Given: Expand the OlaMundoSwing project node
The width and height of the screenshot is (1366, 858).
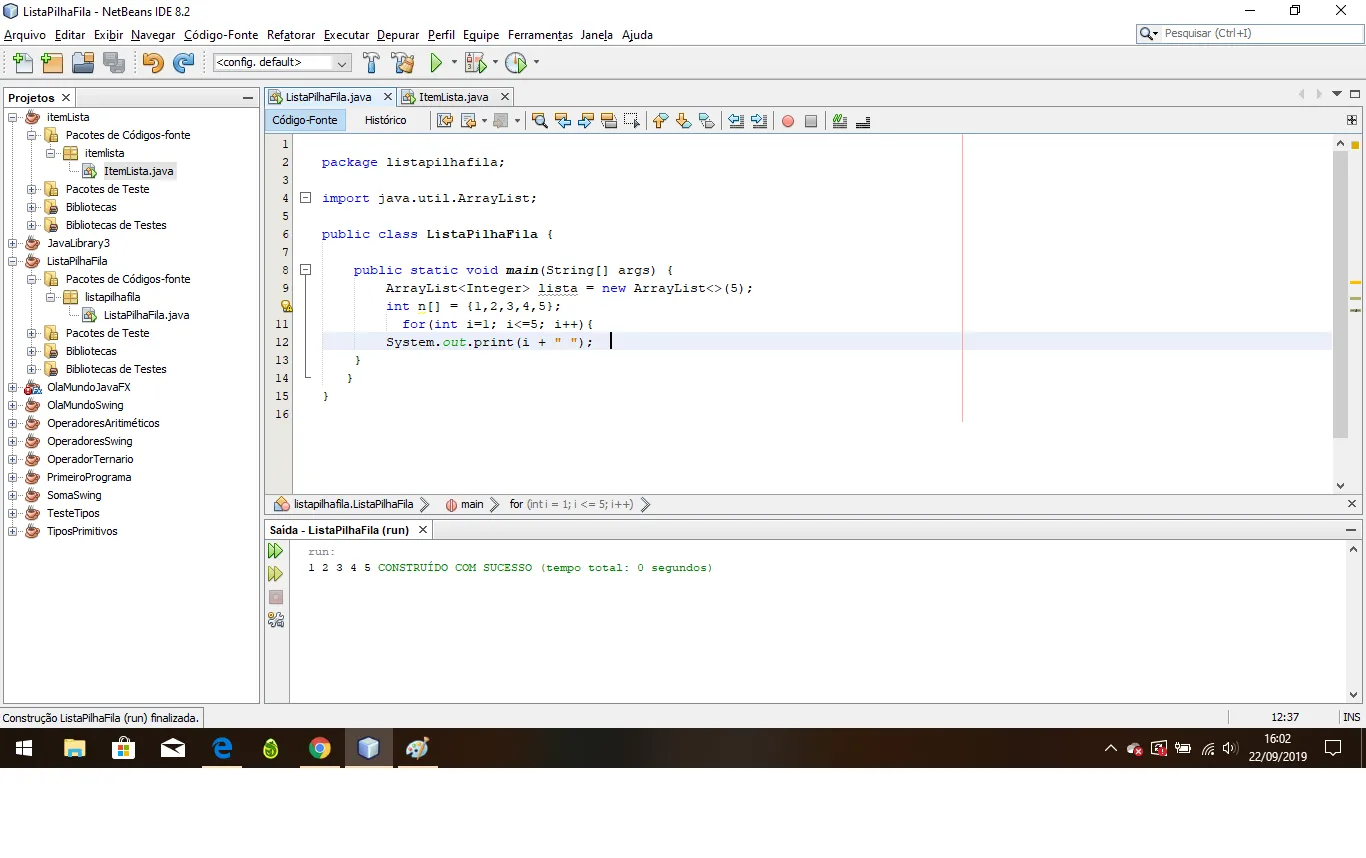Looking at the screenshot, I should pyautogui.click(x=13, y=405).
